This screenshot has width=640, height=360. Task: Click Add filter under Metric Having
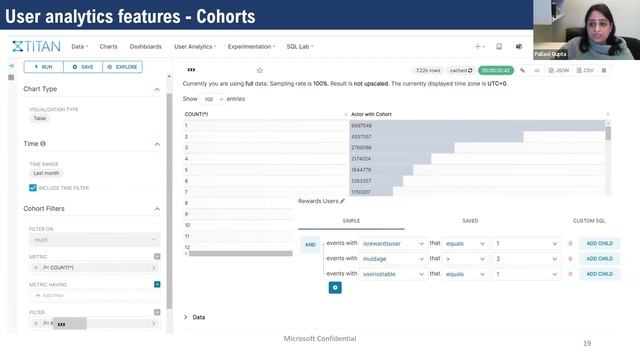point(50,295)
